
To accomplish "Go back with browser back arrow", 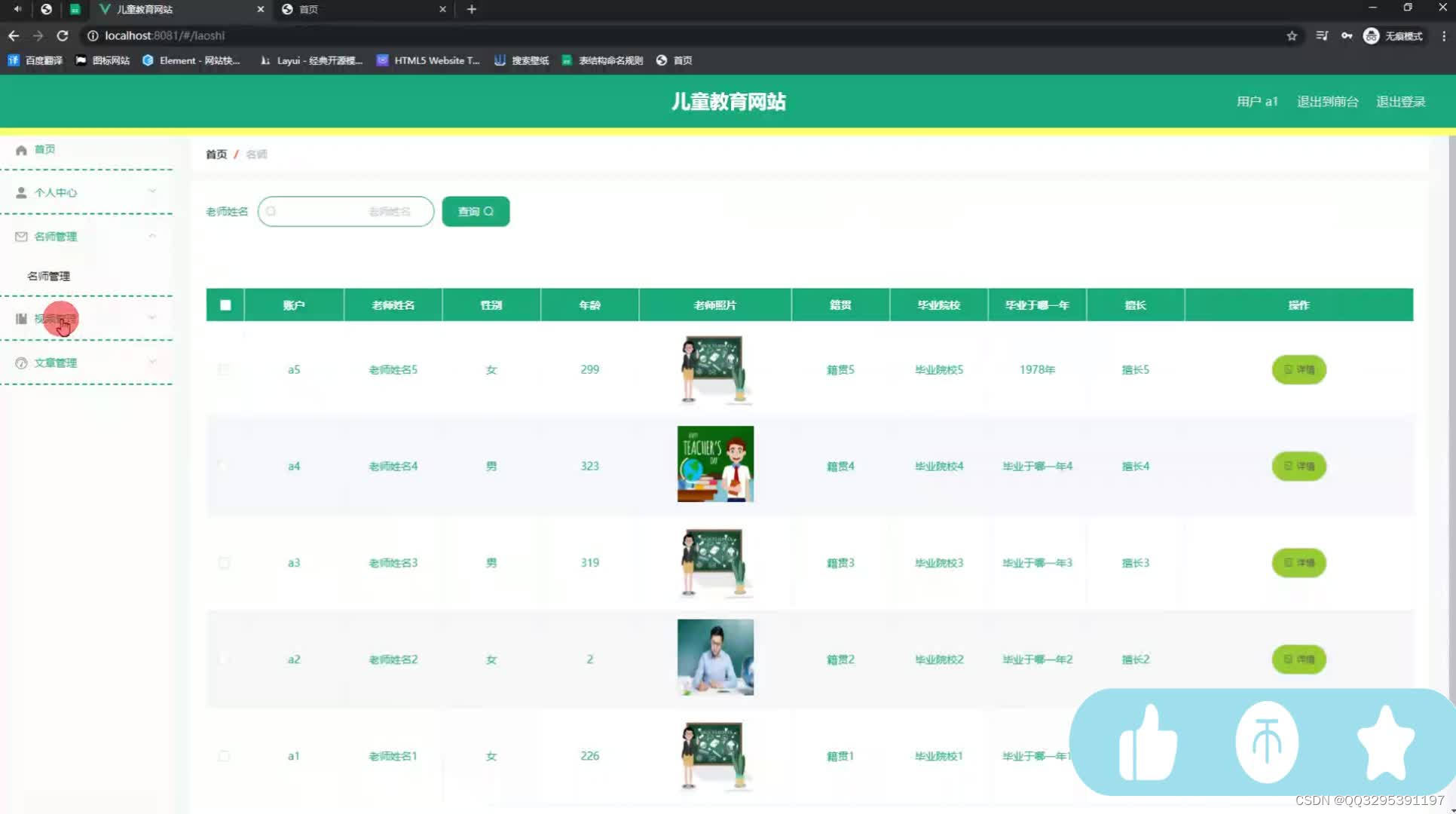I will tap(14, 35).
